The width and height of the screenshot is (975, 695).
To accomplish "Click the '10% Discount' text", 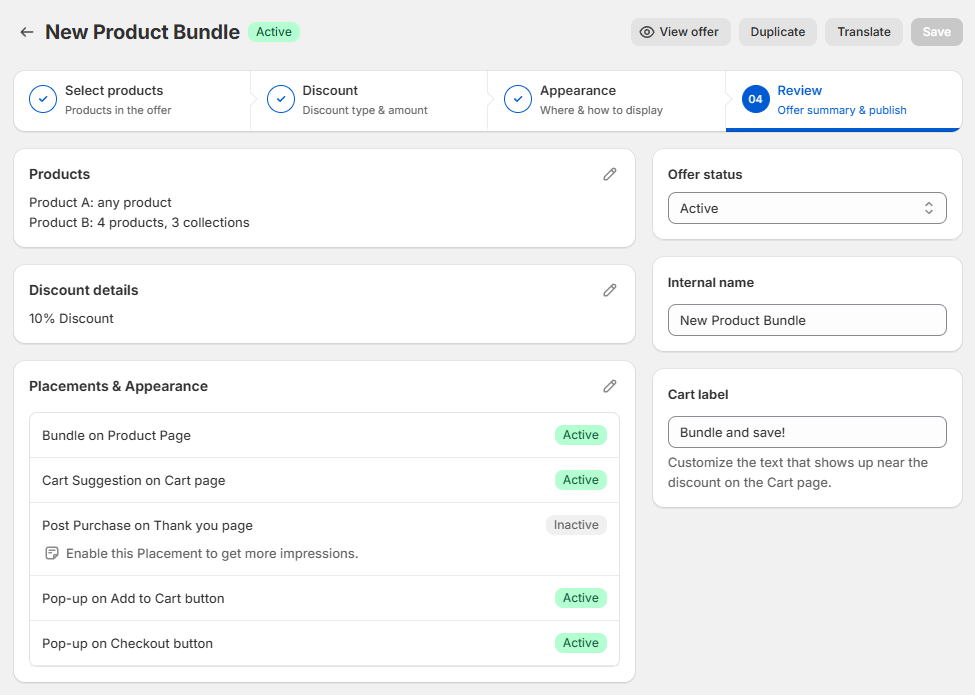I will [72, 318].
